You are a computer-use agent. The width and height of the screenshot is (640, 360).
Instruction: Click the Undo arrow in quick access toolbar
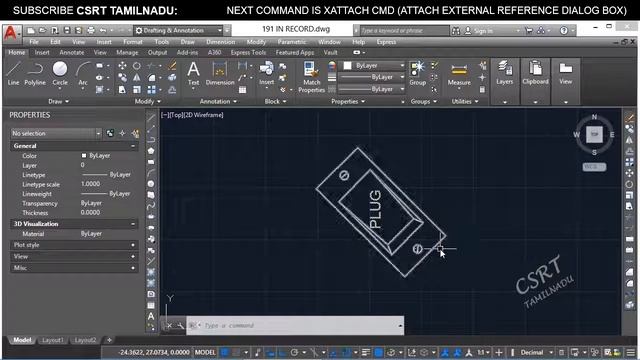(x=103, y=30)
